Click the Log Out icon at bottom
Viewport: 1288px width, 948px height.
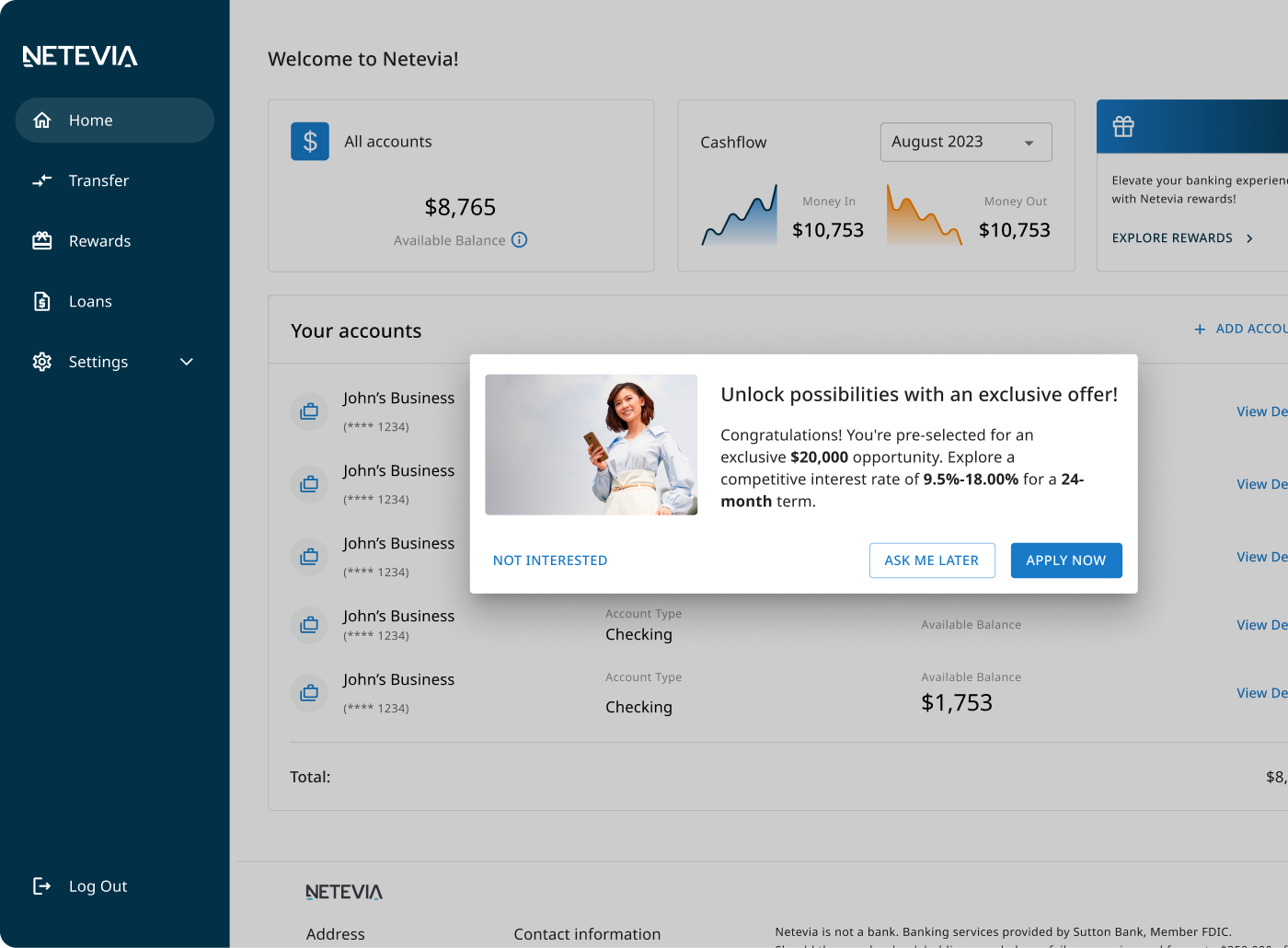click(x=41, y=885)
